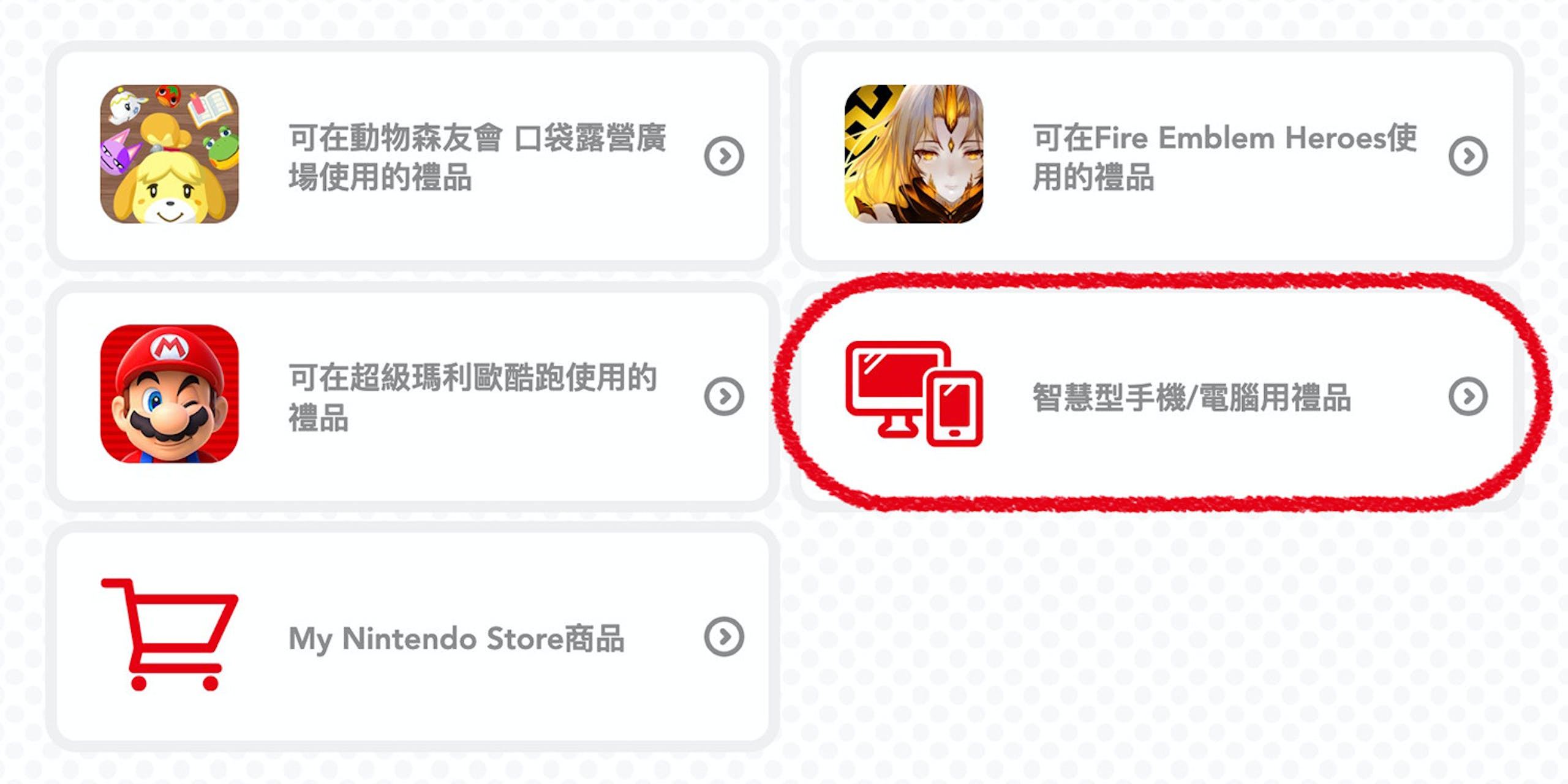The image size is (1568, 784).
Task: Open the Animal Crossing Pocket Camp app icon
Action: coord(170,154)
